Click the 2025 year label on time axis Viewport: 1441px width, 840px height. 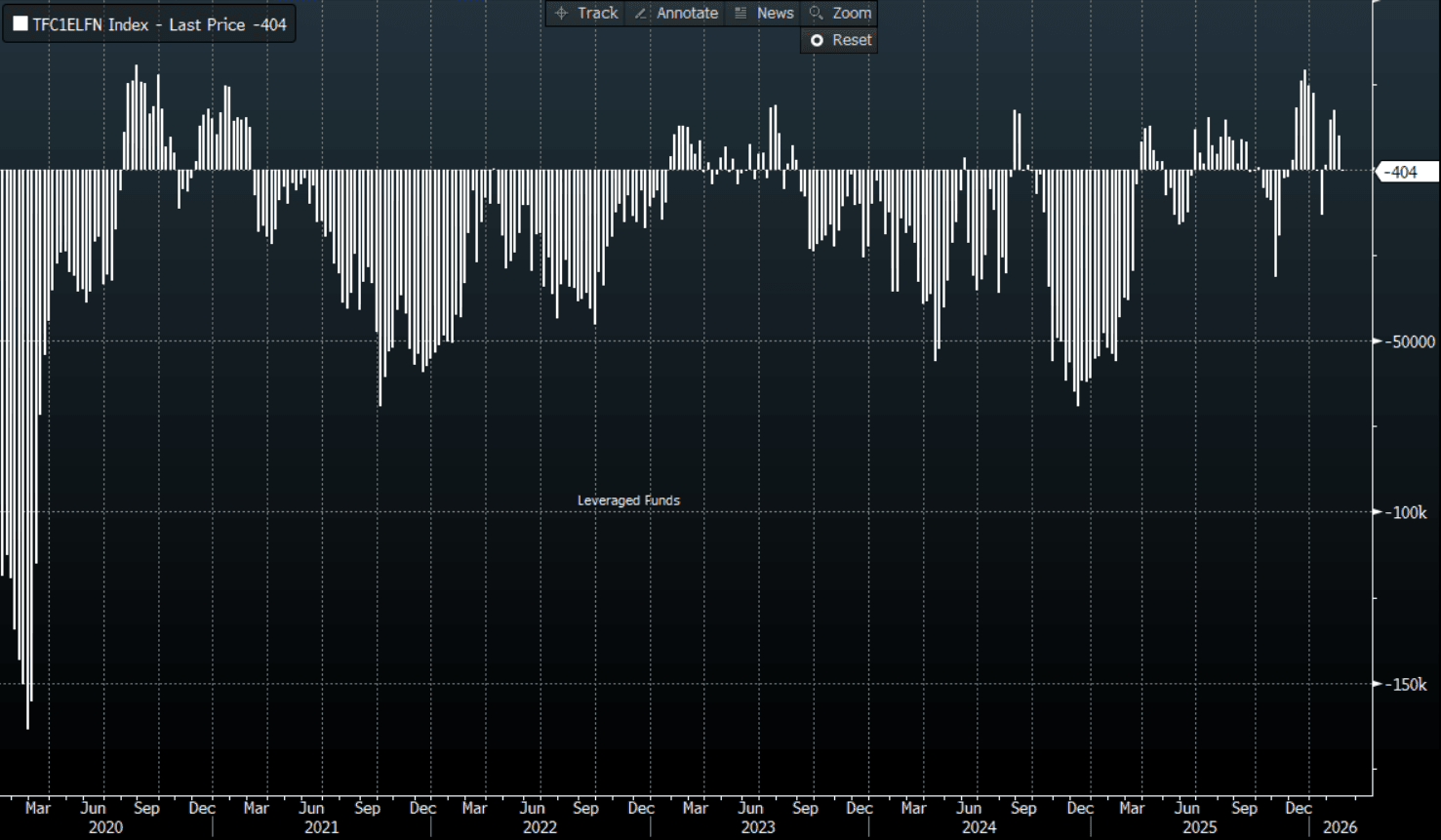click(1199, 827)
